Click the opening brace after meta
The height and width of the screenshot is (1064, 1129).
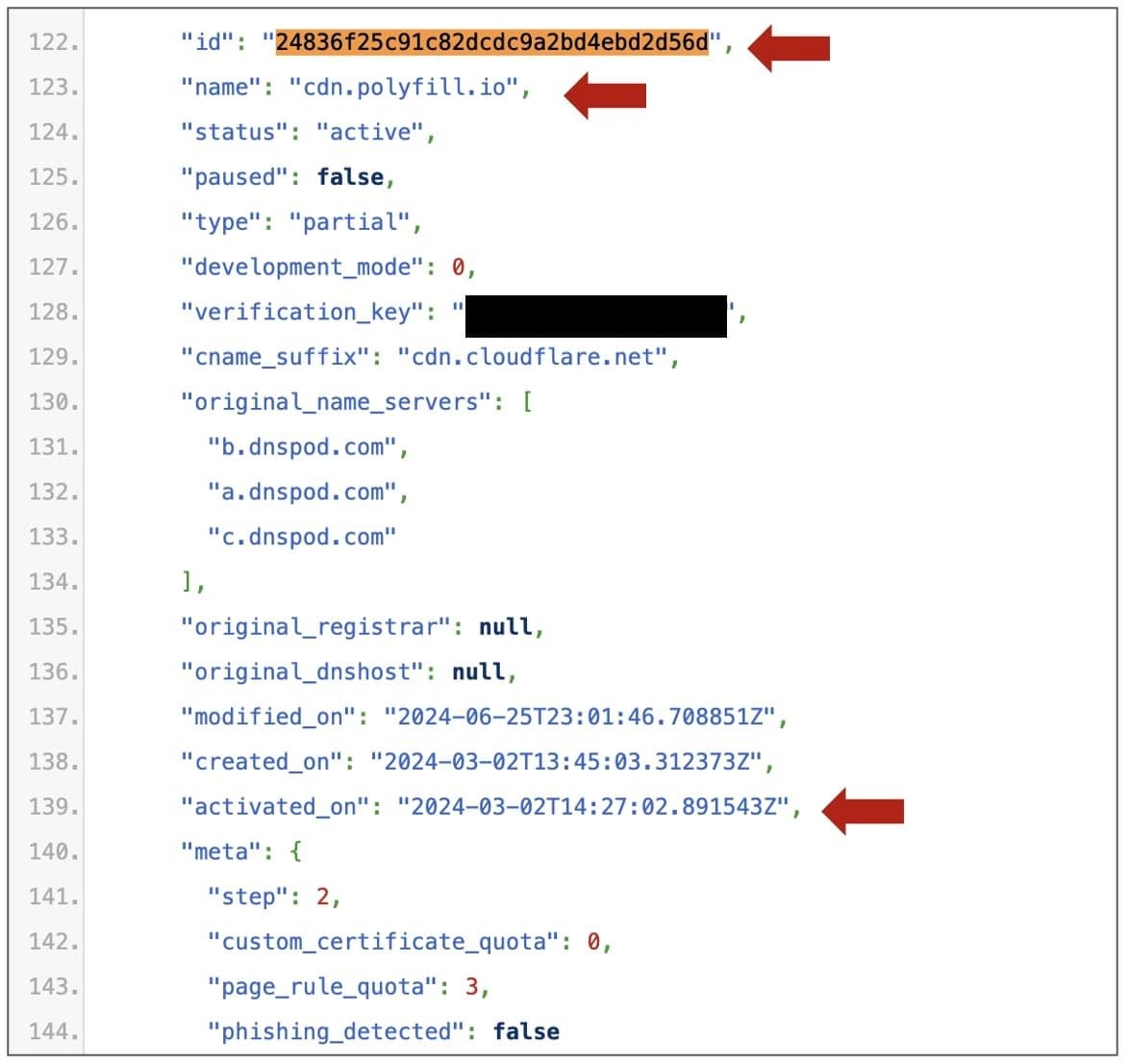click(295, 851)
